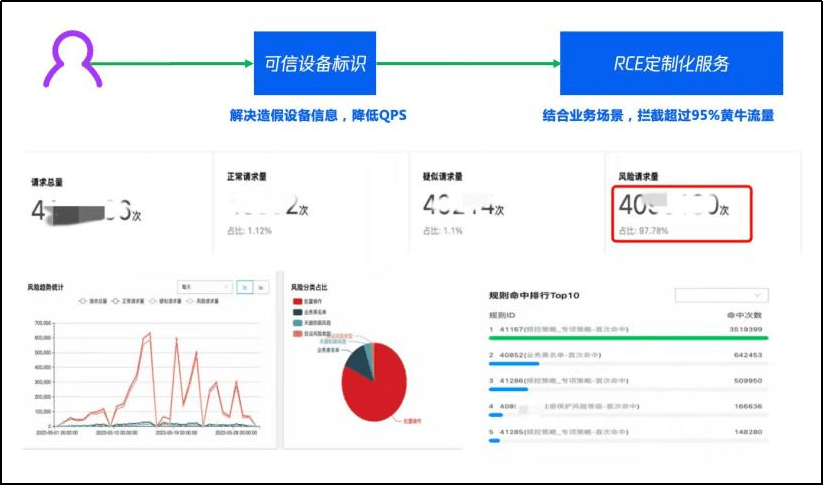Image resolution: width=825 pixels, height=487 pixels.
Task: Click the RCE定制化服务 blue box
Action: click(671, 64)
